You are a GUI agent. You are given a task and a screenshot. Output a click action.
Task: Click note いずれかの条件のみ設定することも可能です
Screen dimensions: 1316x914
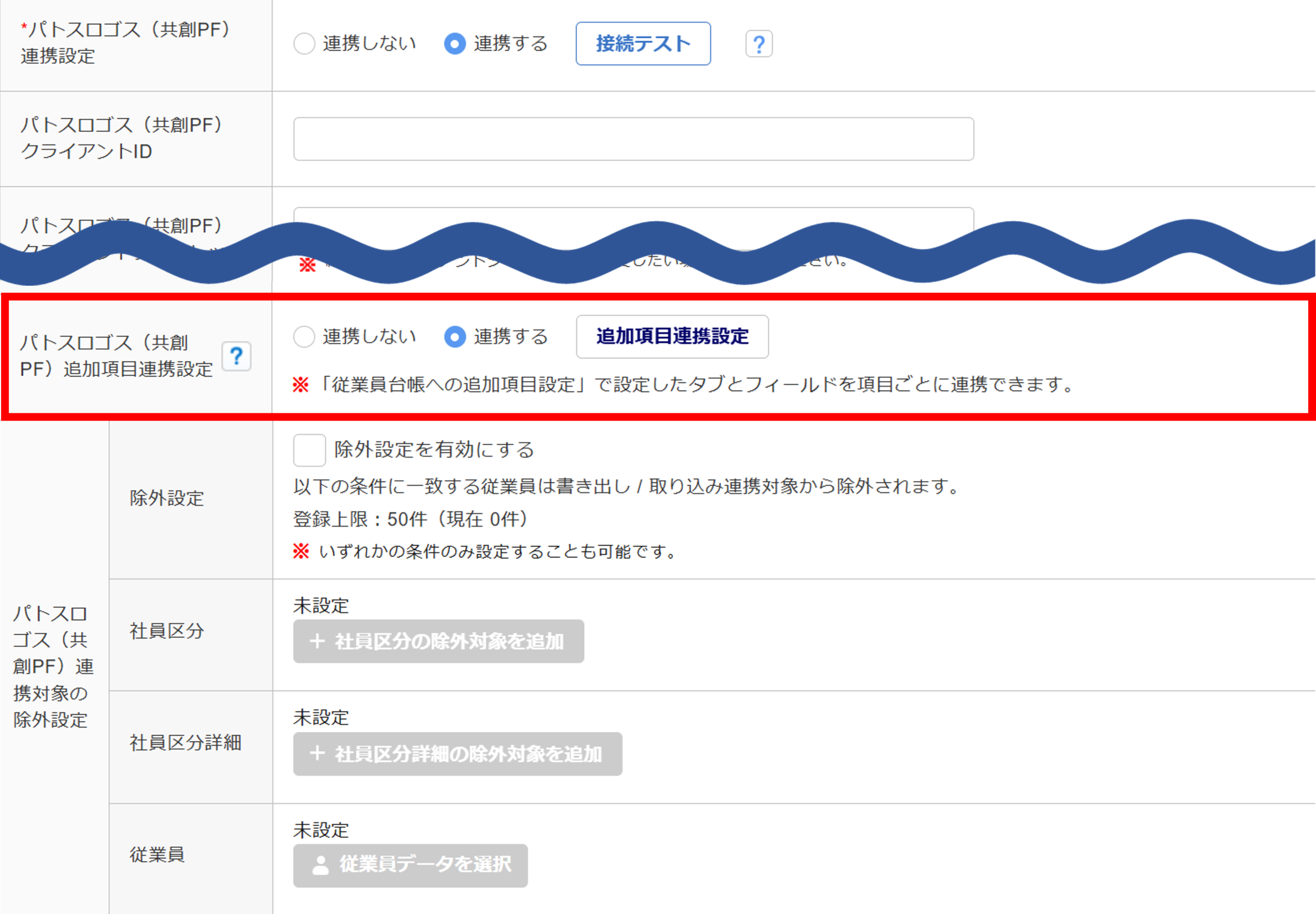[486, 552]
